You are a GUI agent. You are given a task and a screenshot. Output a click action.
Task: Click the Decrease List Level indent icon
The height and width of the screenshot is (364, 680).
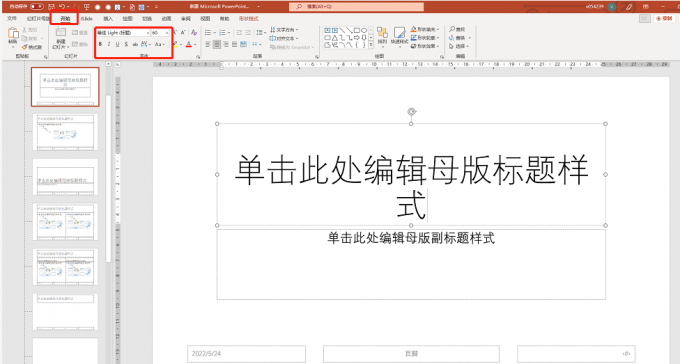click(239, 33)
